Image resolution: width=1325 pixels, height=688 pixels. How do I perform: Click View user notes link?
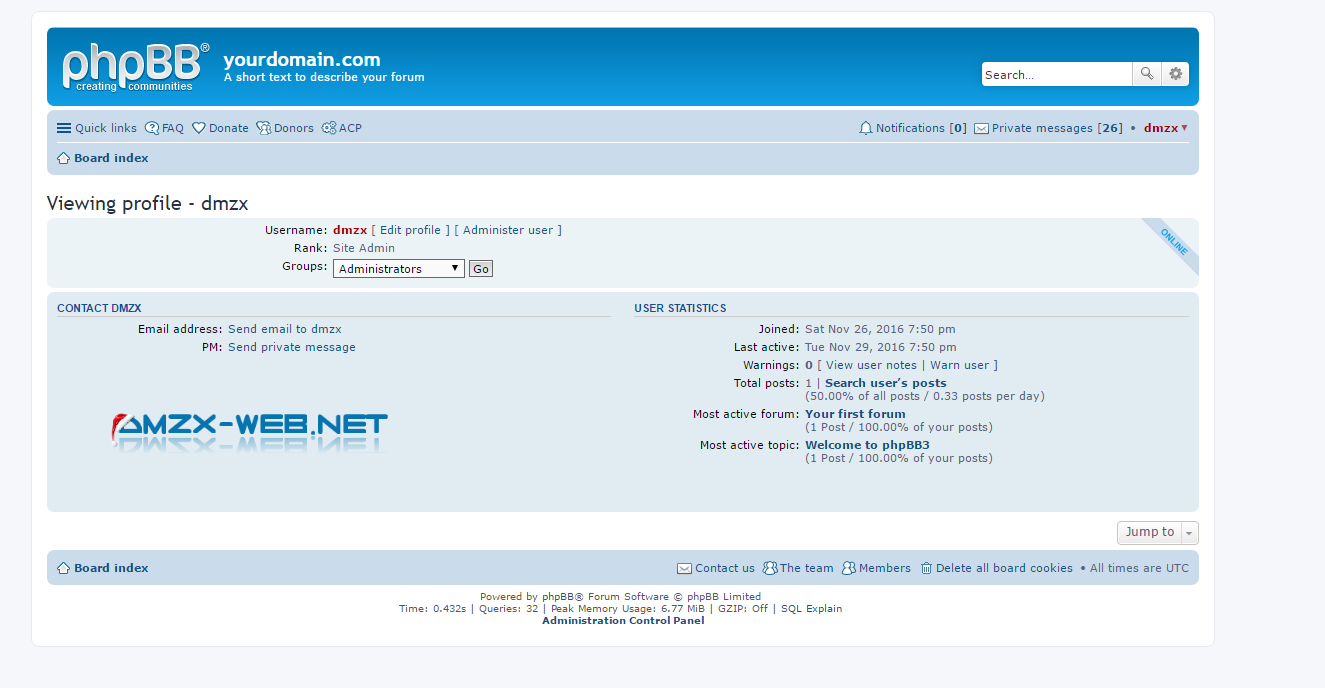point(871,365)
